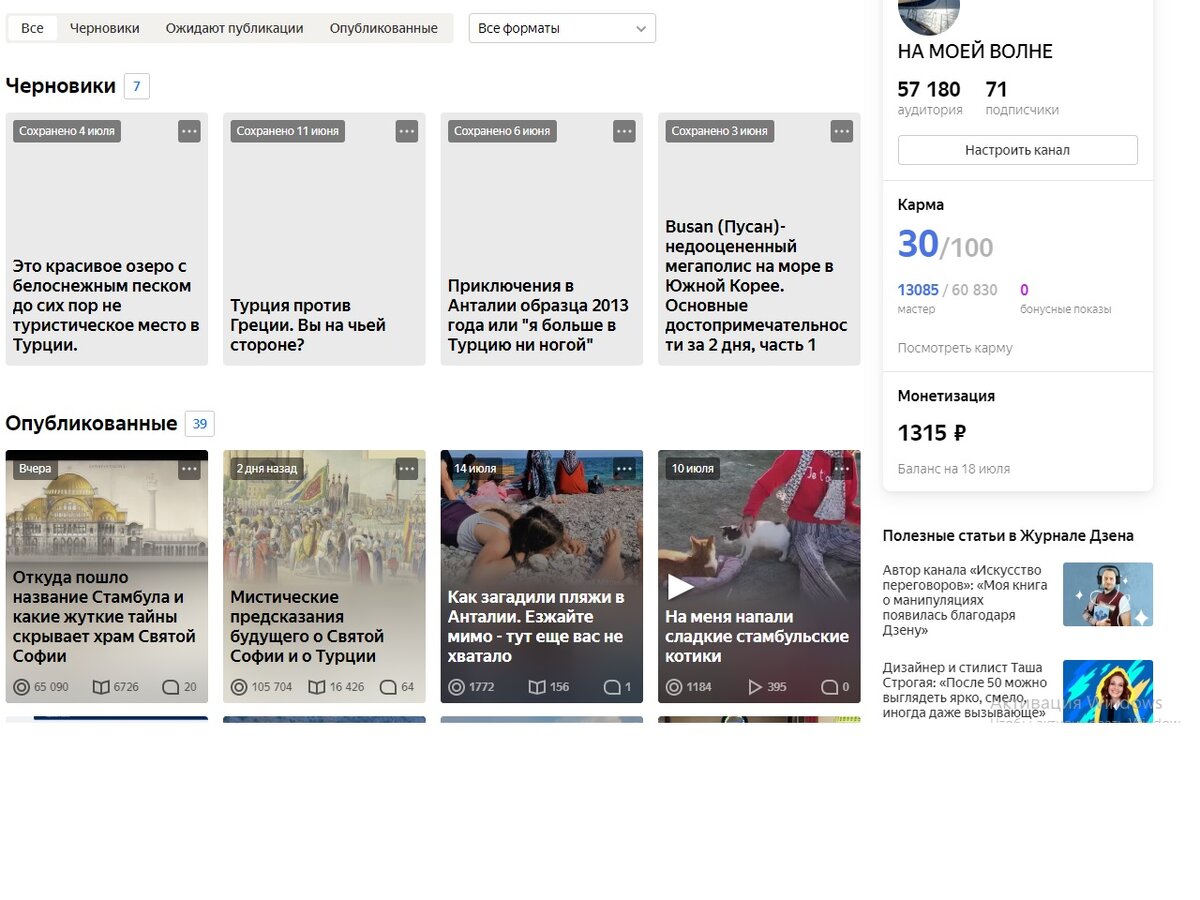The image size is (1200, 900).
Task: Click the 57 180 аудитория value
Action: tap(929, 89)
